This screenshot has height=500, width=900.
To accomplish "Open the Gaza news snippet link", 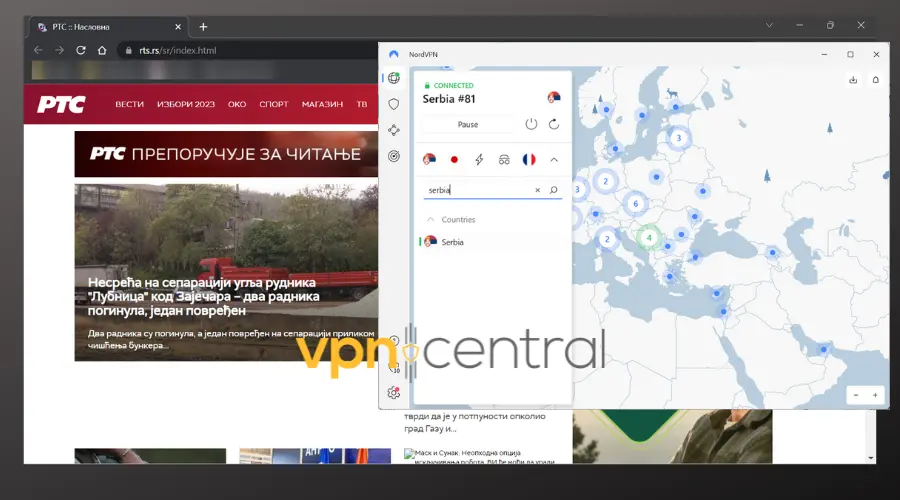I will [x=475, y=422].
